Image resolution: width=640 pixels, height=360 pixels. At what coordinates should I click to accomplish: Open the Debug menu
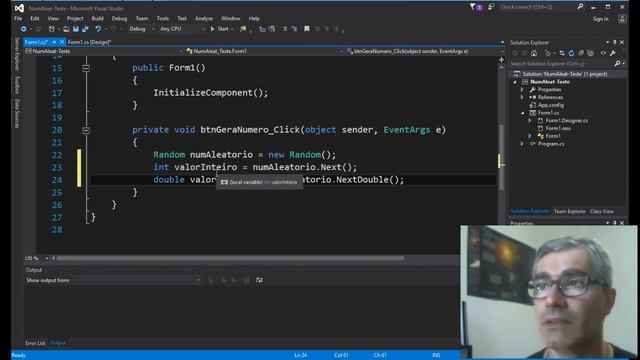click(119, 18)
